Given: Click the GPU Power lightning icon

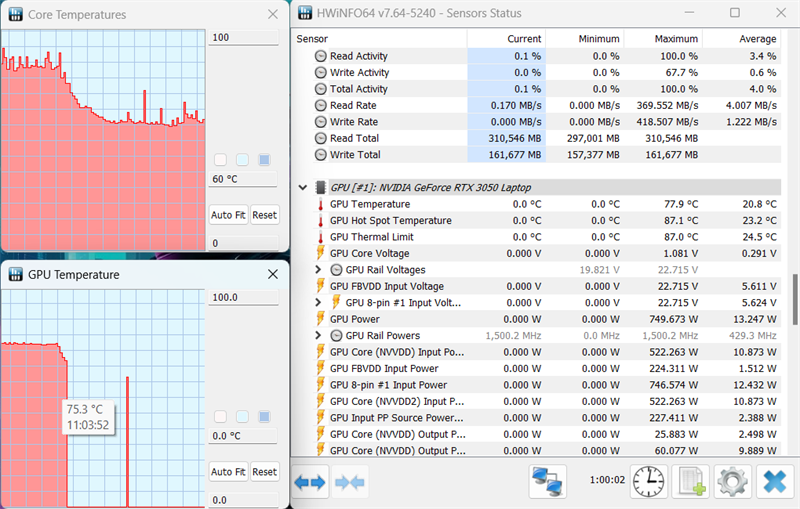Looking at the screenshot, I should (320, 319).
